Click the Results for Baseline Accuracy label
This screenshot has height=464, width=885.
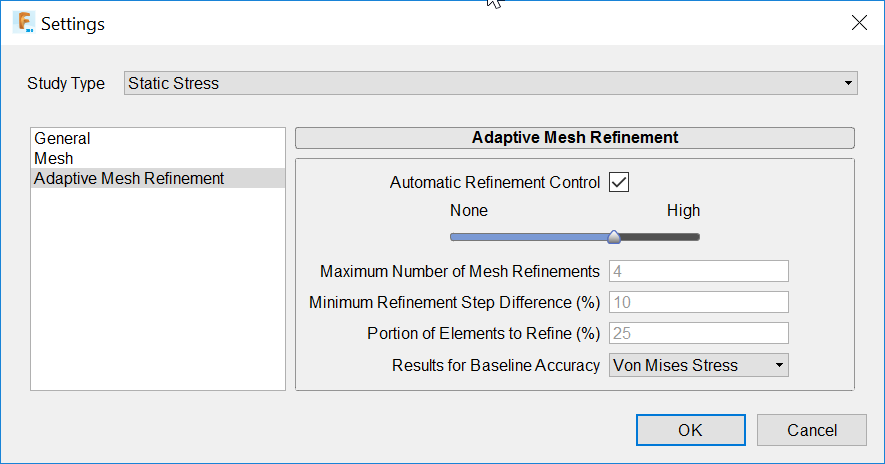pos(496,366)
